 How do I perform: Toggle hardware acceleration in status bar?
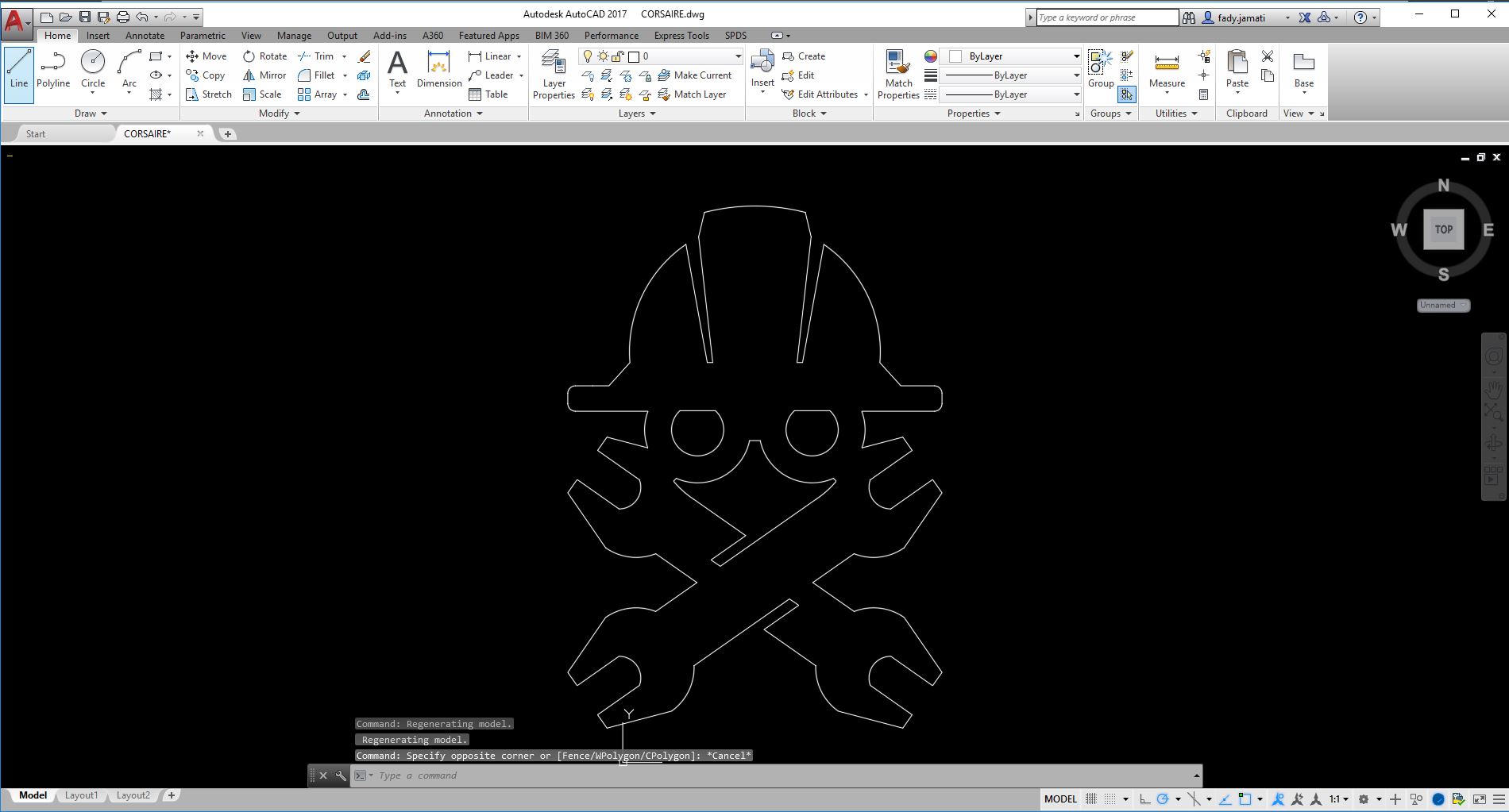pyautogui.click(x=1438, y=799)
